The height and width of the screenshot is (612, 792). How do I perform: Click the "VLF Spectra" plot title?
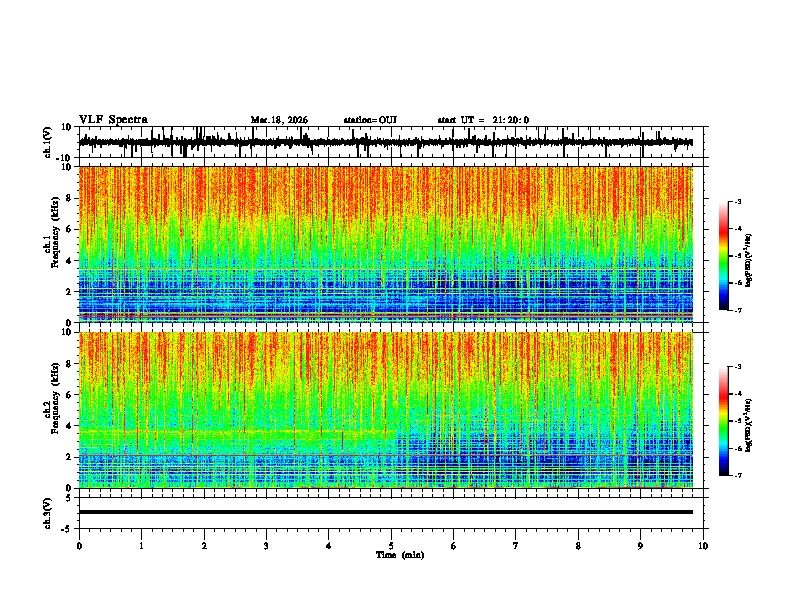(x=113, y=120)
